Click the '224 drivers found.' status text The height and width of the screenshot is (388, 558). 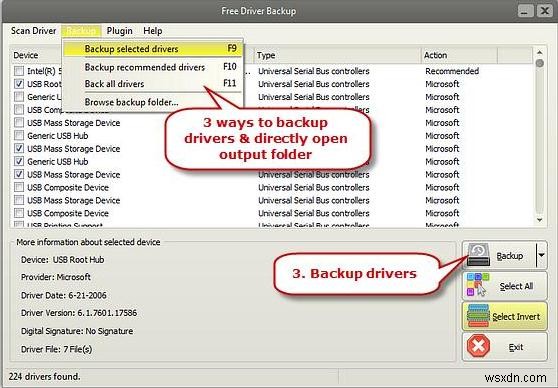[44, 377]
